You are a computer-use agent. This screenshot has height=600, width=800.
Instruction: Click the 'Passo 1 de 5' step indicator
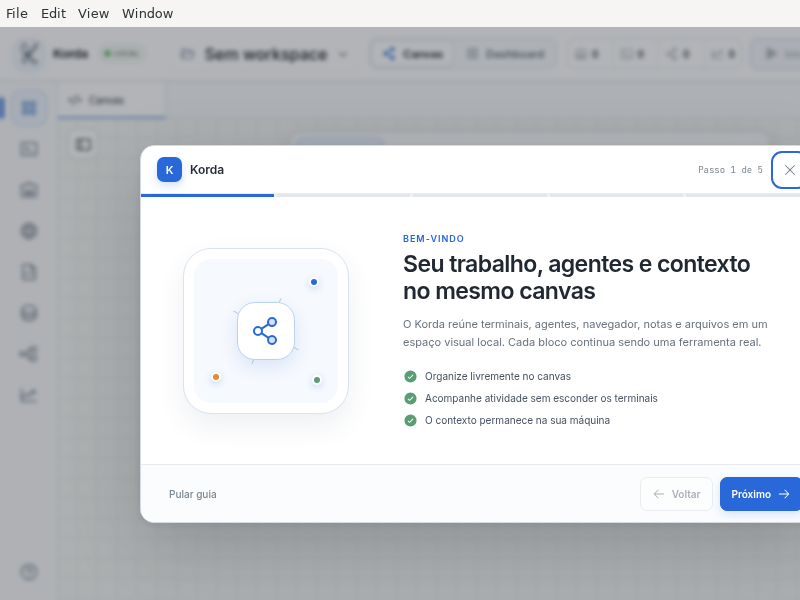click(x=730, y=170)
